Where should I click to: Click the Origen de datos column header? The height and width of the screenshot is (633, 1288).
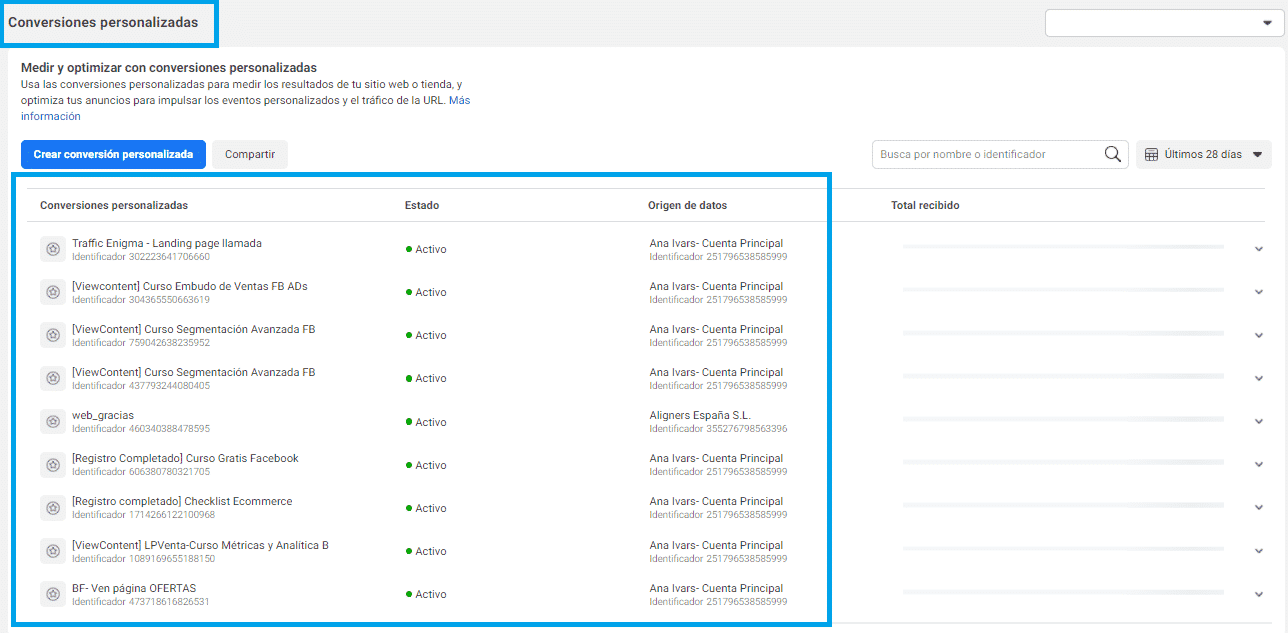[x=688, y=205]
